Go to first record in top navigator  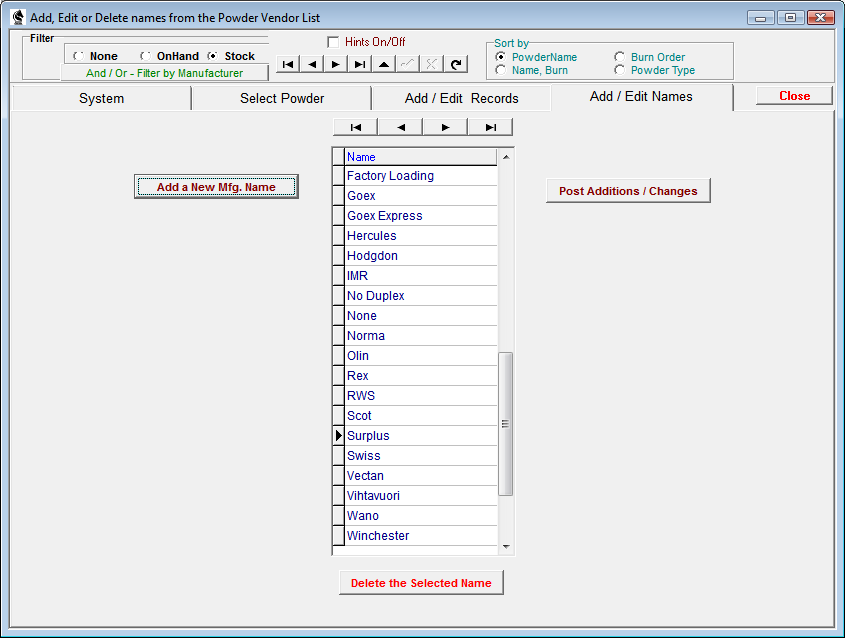point(288,64)
